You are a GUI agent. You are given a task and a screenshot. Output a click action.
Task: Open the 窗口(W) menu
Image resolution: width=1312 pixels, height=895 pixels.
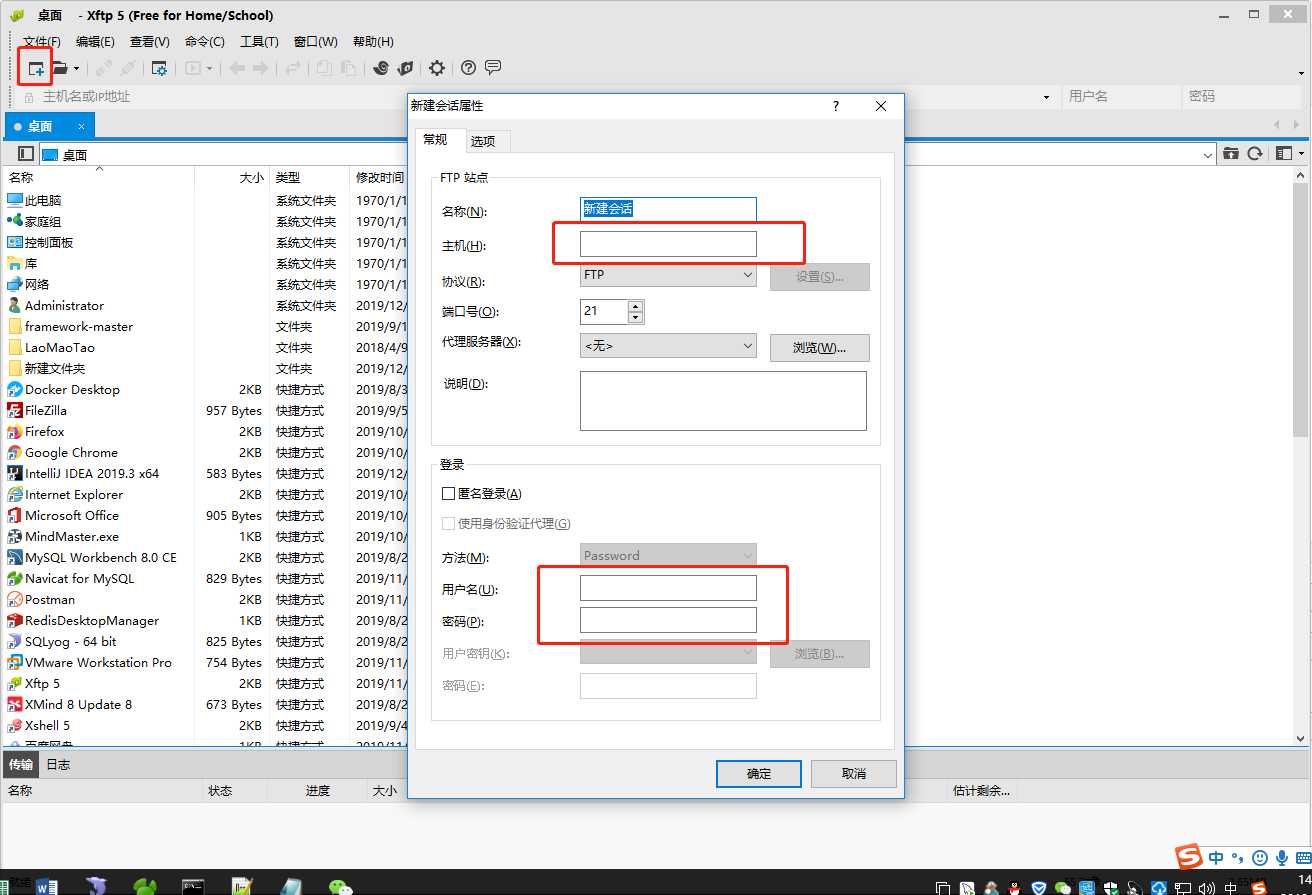(316, 42)
